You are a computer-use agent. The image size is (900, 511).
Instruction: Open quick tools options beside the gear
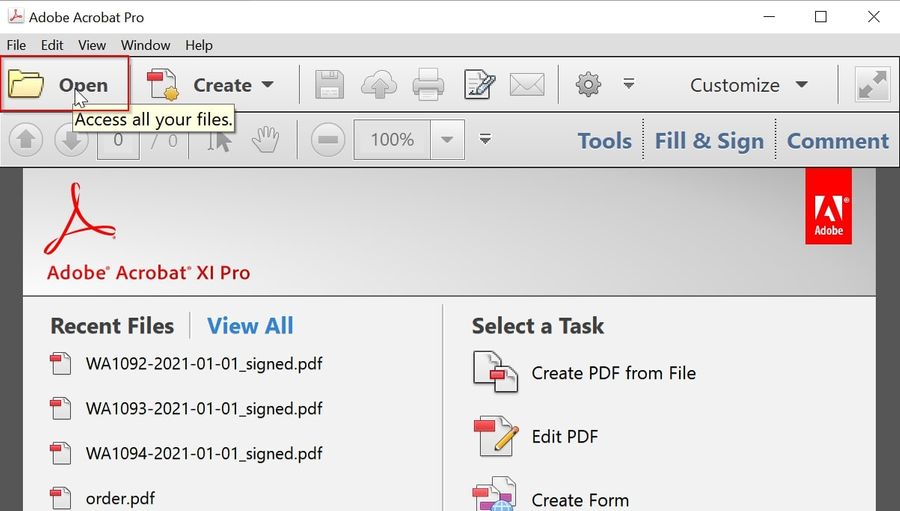coord(629,84)
